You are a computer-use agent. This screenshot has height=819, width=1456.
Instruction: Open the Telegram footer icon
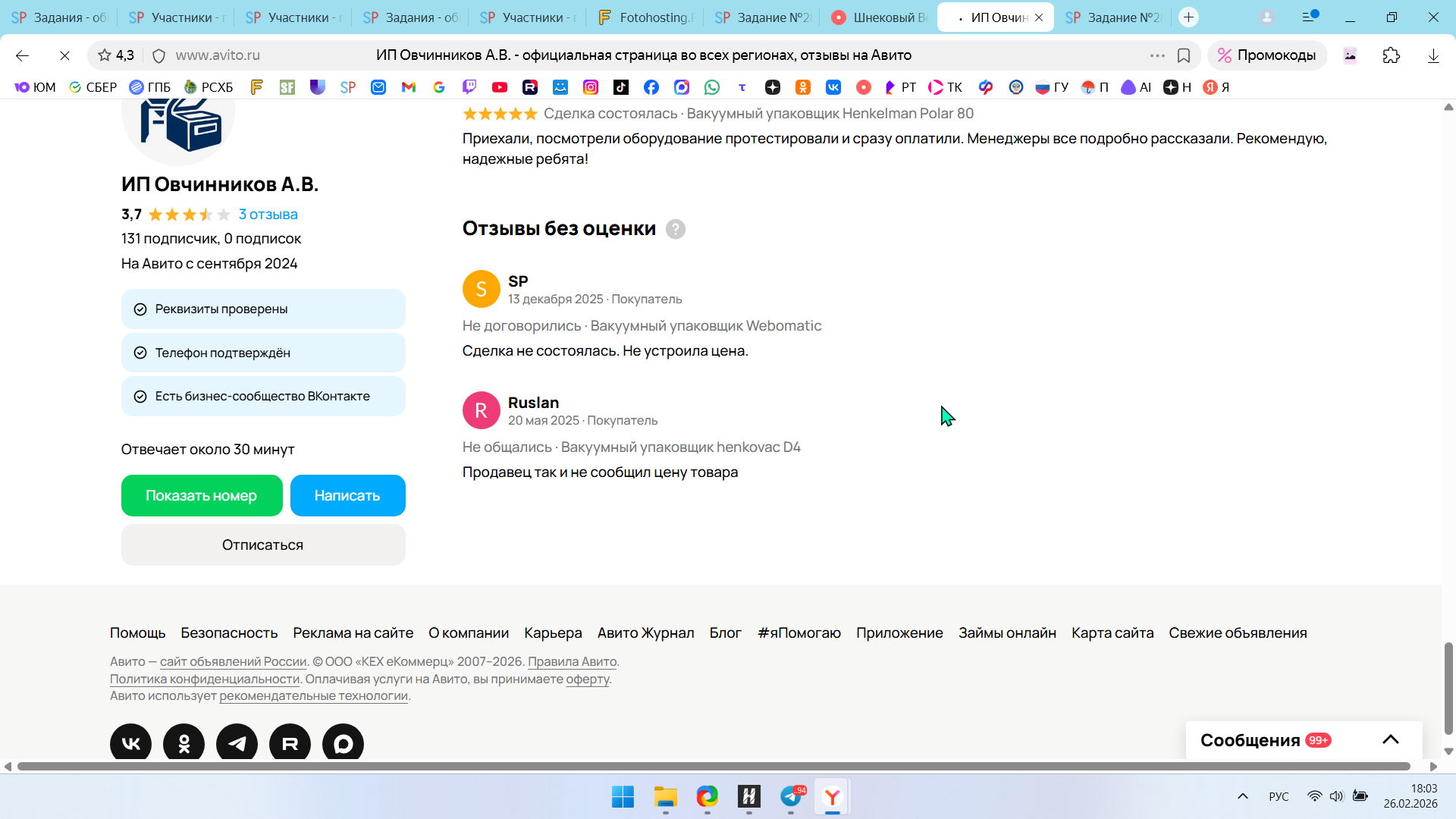click(237, 743)
